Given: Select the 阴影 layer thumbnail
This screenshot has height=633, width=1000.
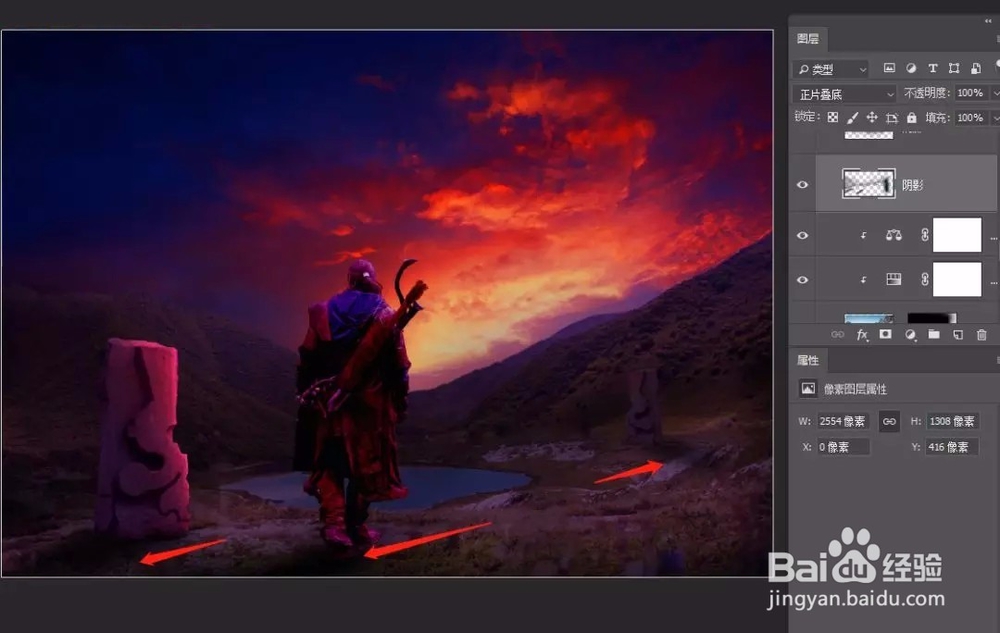Looking at the screenshot, I should (x=869, y=184).
